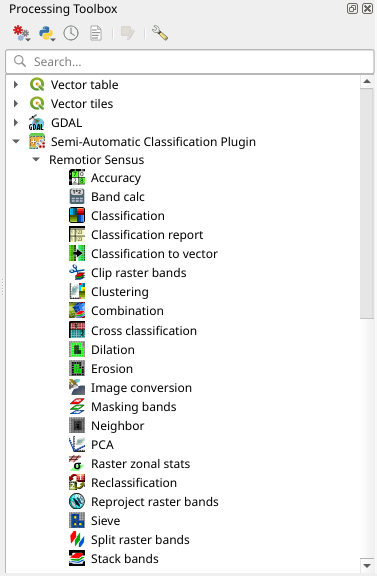Click the Reclassification tool icon
The height and width of the screenshot is (576, 377).
coord(77,483)
